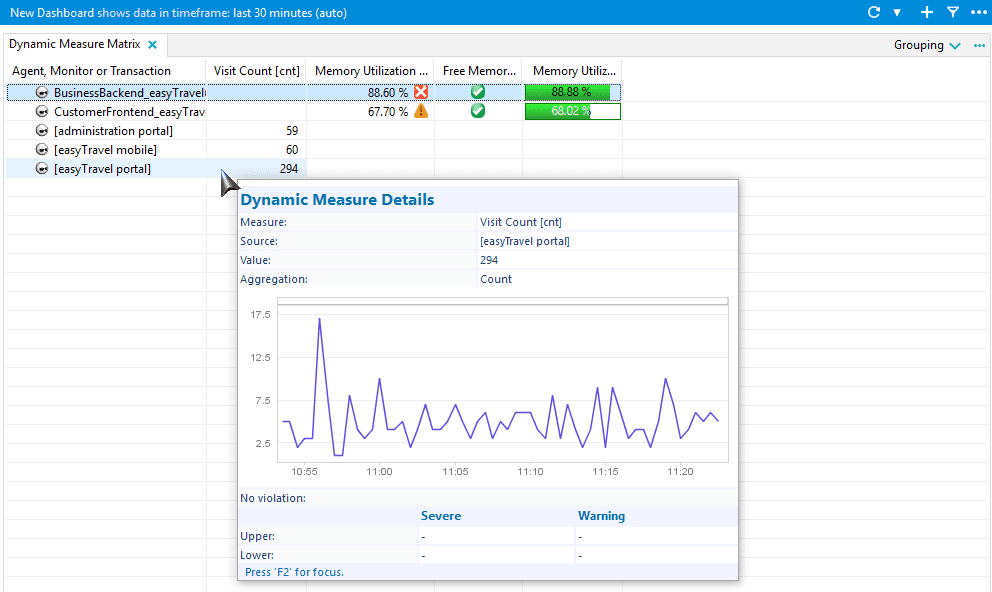This screenshot has width=992, height=592.
Task: Click the red severe violation icon
Action: coord(421,92)
